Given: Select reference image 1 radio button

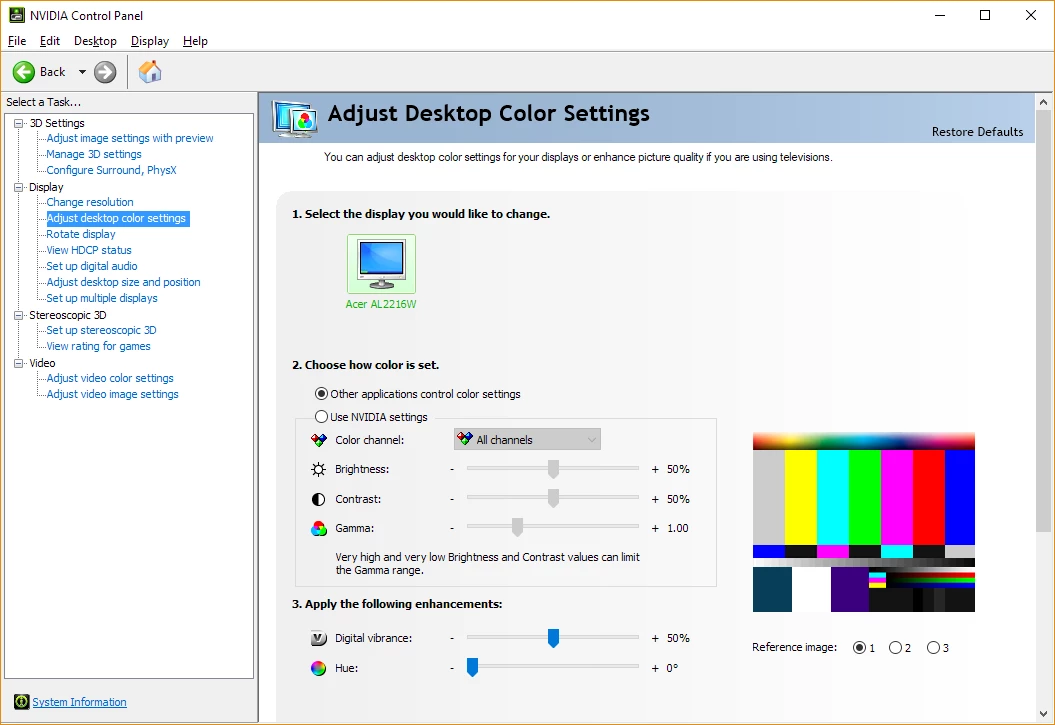Looking at the screenshot, I should pyautogui.click(x=859, y=648).
